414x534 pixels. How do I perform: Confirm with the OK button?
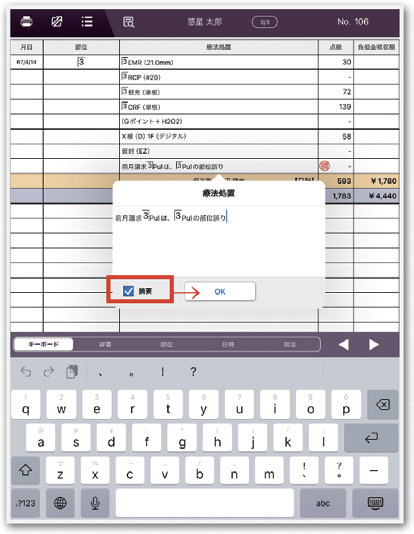220,292
